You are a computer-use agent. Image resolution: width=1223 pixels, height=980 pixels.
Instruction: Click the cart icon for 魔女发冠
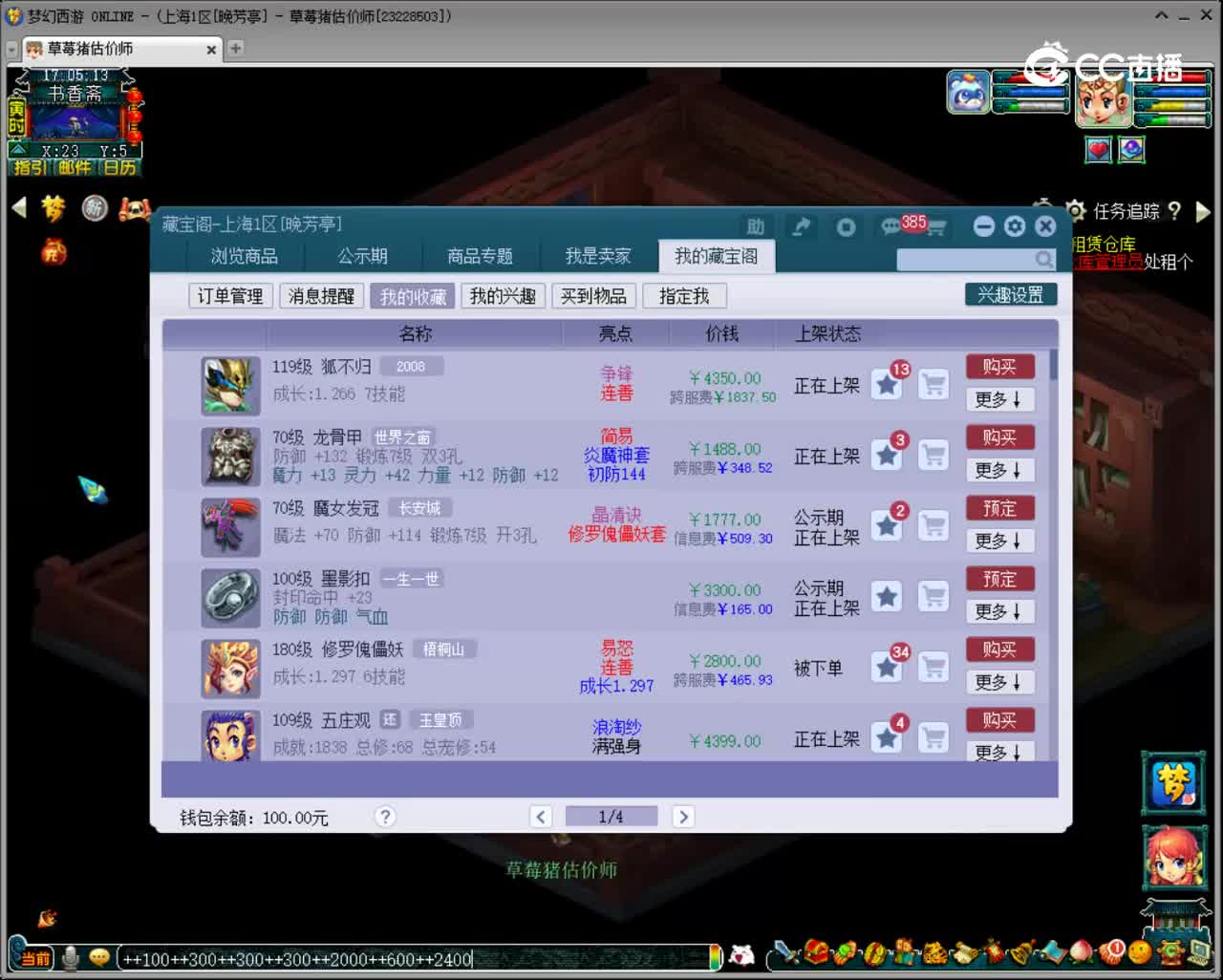coord(933,525)
